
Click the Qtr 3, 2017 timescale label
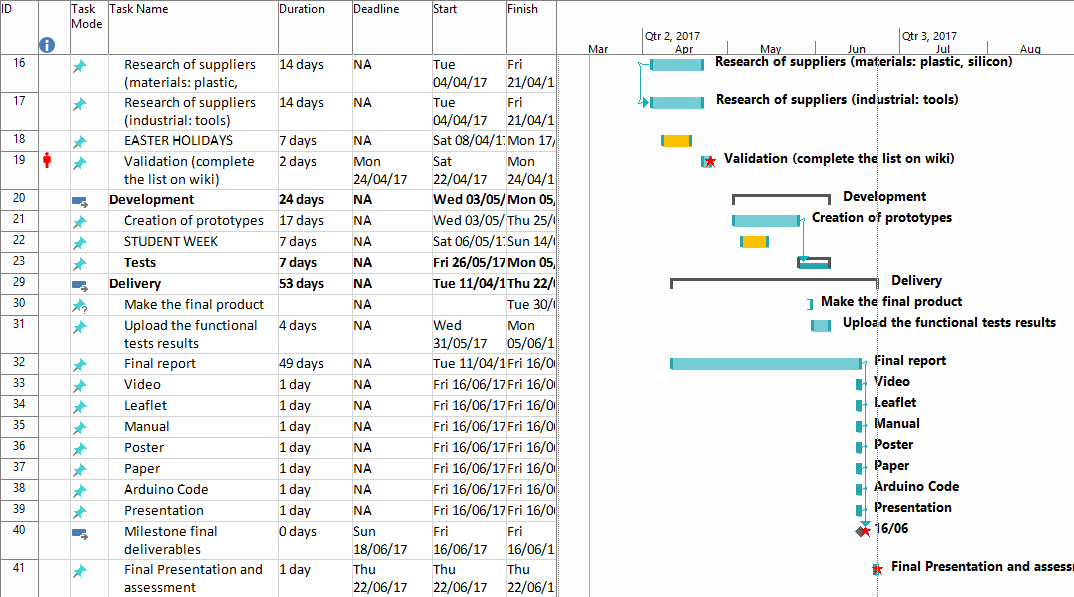[x=929, y=36]
